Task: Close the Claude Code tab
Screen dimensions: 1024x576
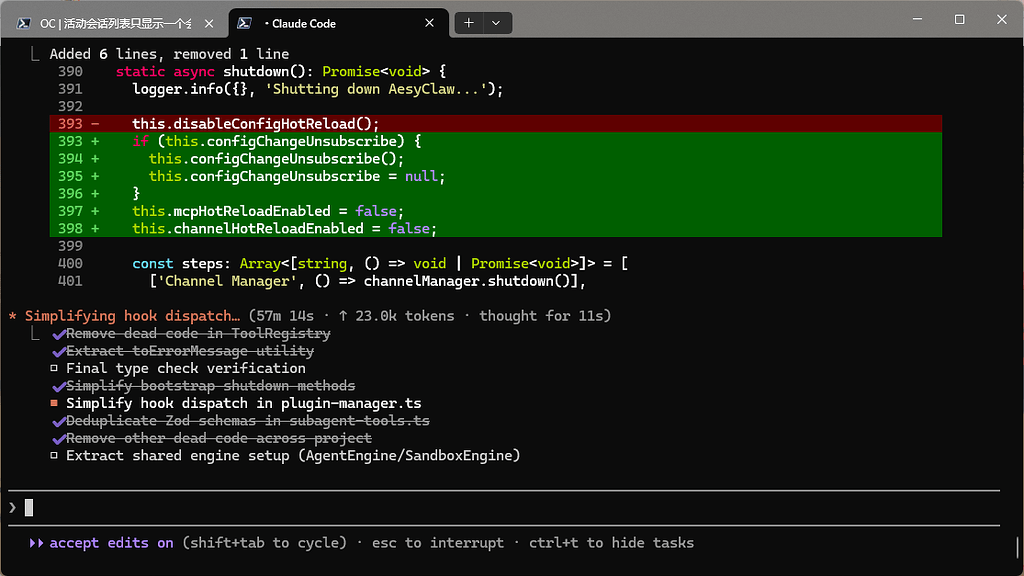Action: tap(429, 23)
